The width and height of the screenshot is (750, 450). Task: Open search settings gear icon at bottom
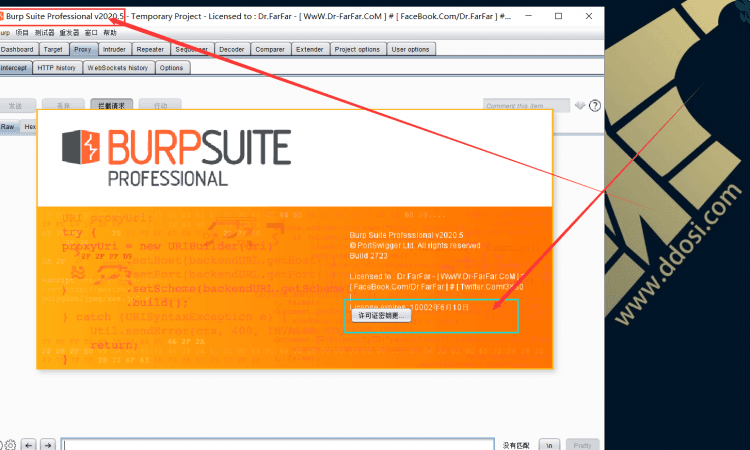point(10,445)
